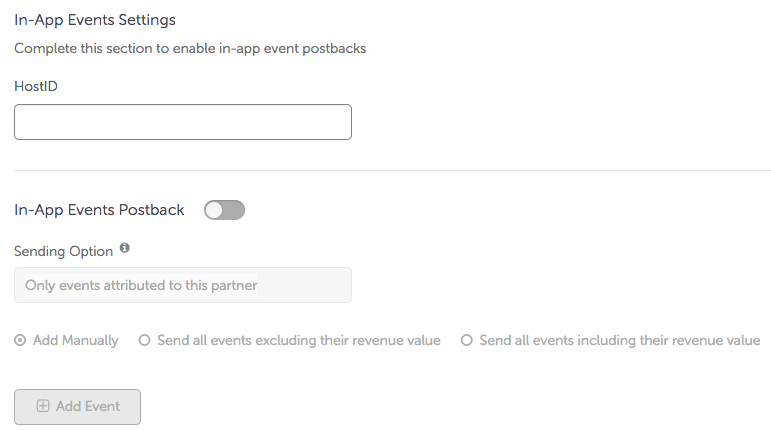Choose Send all events including their revenue value
This screenshot has width=771, height=430.
[467, 340]
